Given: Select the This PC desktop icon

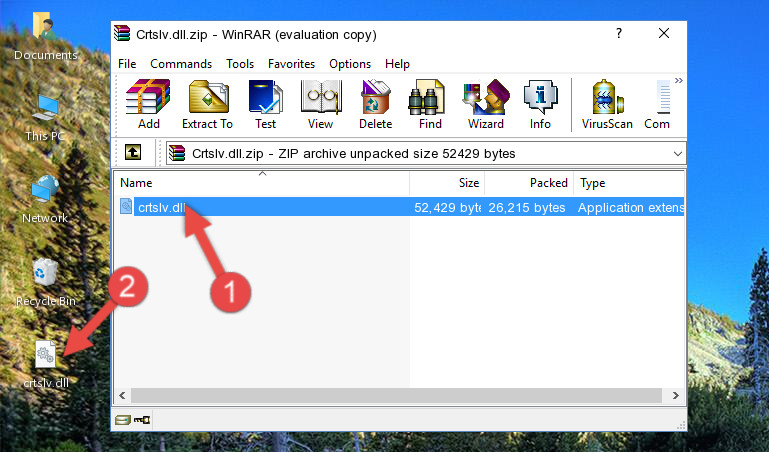Looking at the screenshot, I should [45, 117].
